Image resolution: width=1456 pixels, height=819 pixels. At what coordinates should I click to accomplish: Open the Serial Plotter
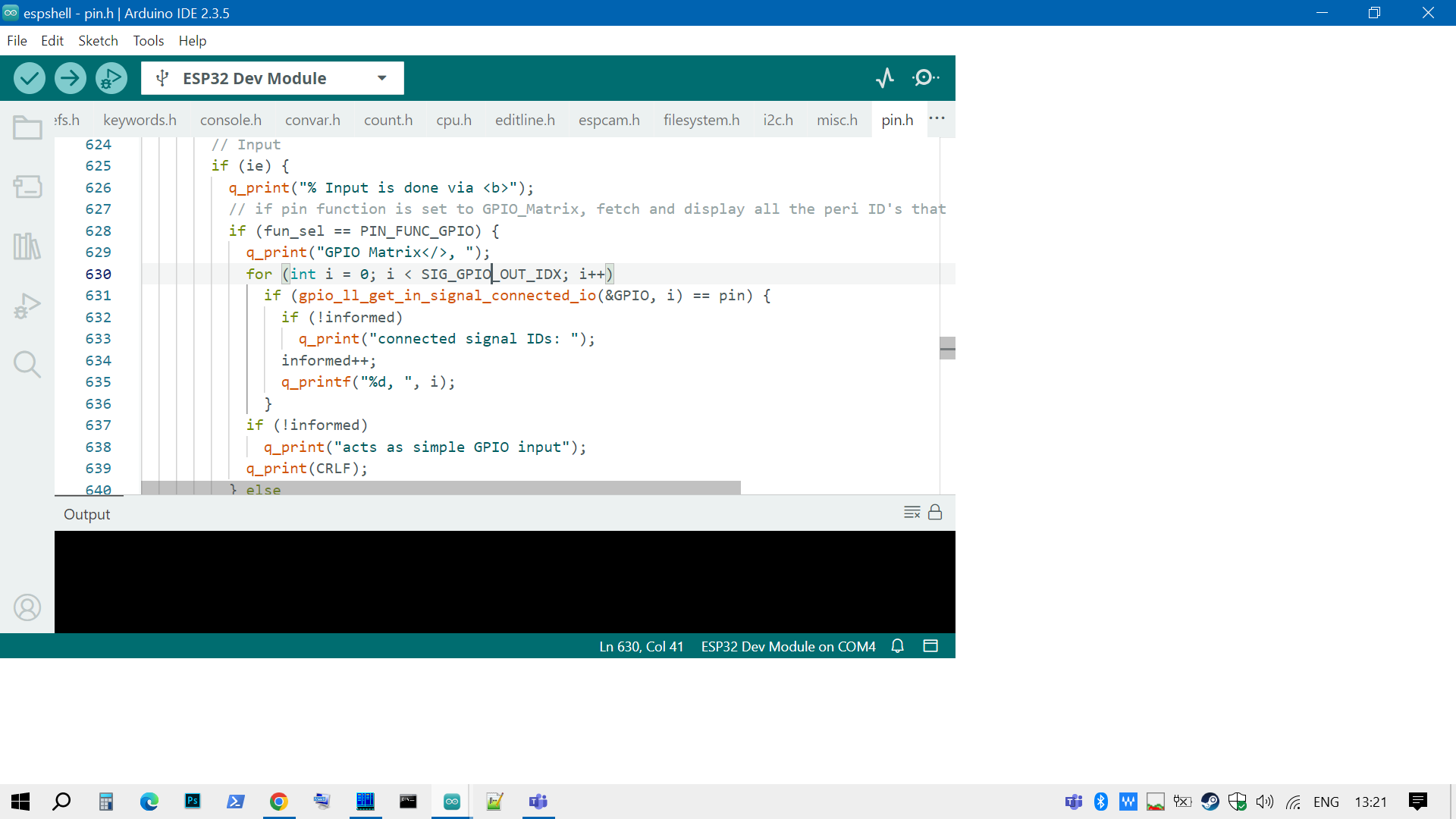coord(885,77)
